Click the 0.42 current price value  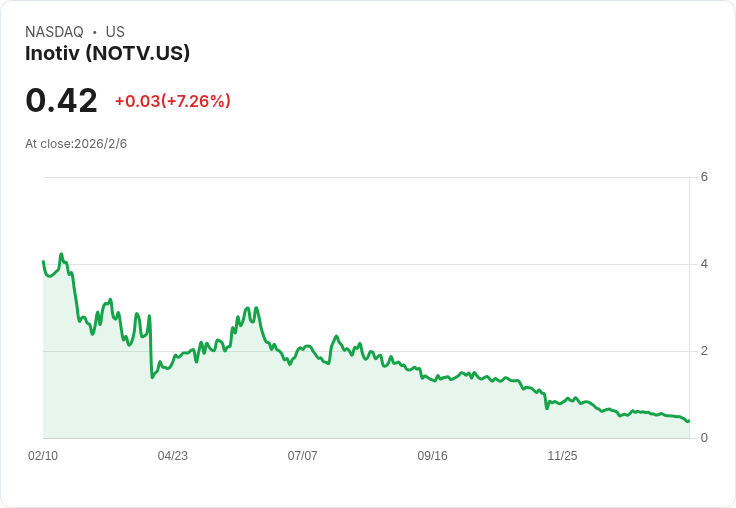(61, 101)
